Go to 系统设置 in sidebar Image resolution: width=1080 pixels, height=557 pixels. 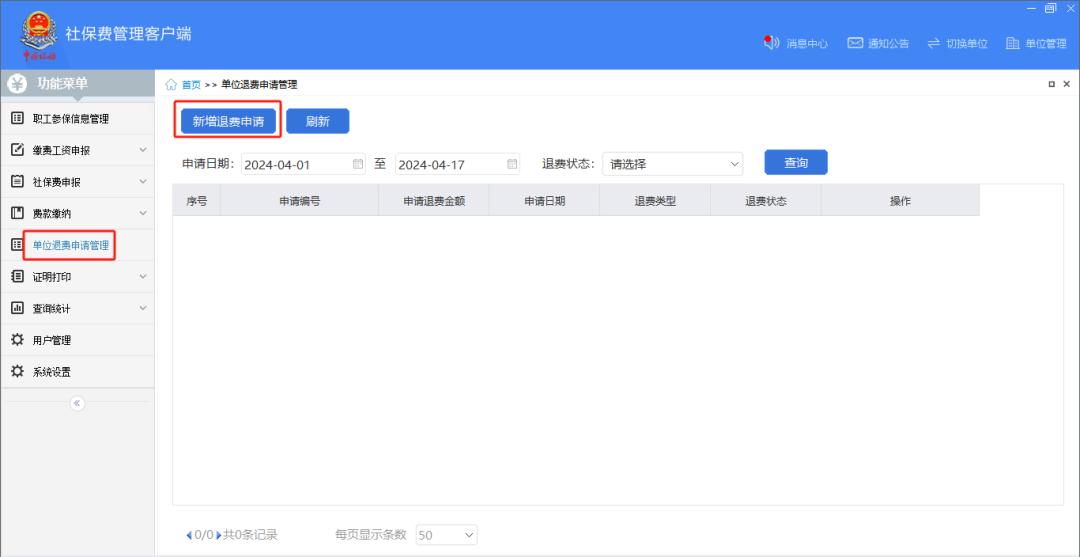click(51, 372)
